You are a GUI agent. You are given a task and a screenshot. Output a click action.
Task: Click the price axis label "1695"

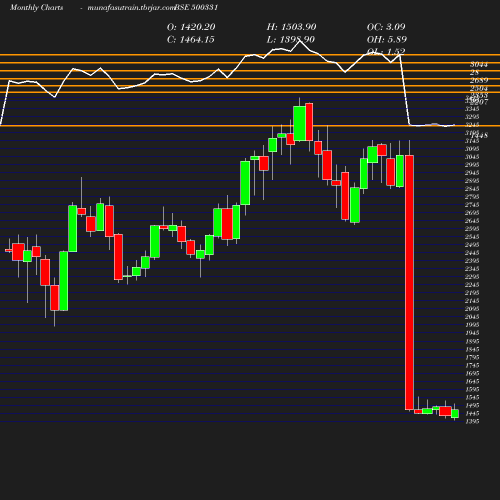click(x=472, y=373)
